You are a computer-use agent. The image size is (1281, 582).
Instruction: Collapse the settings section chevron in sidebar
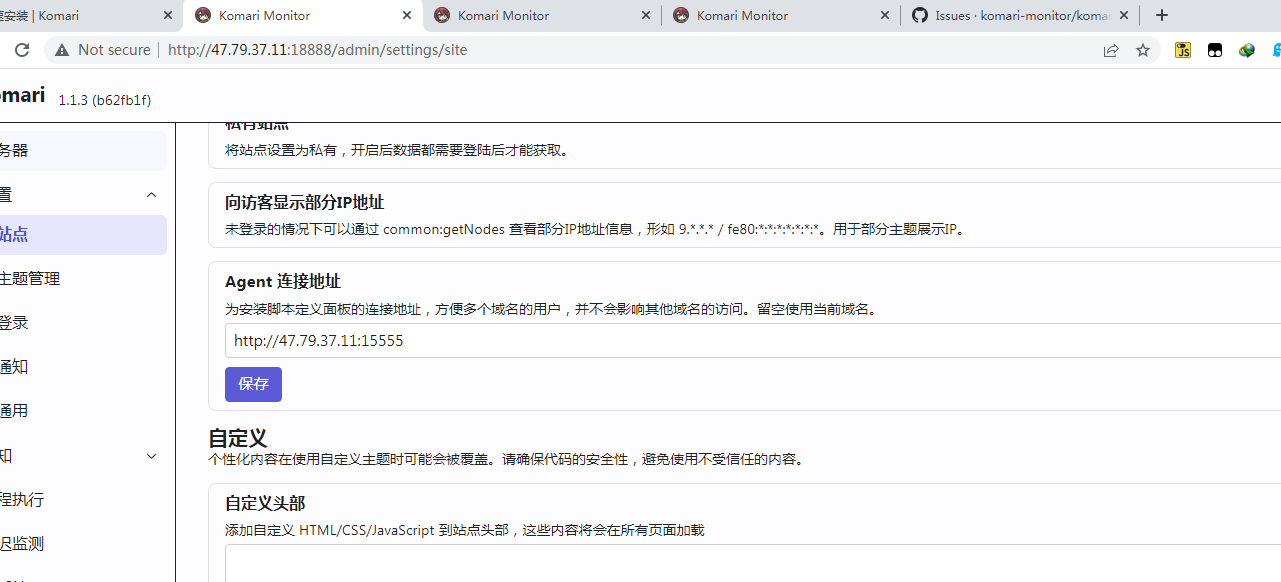coord(151,195)
